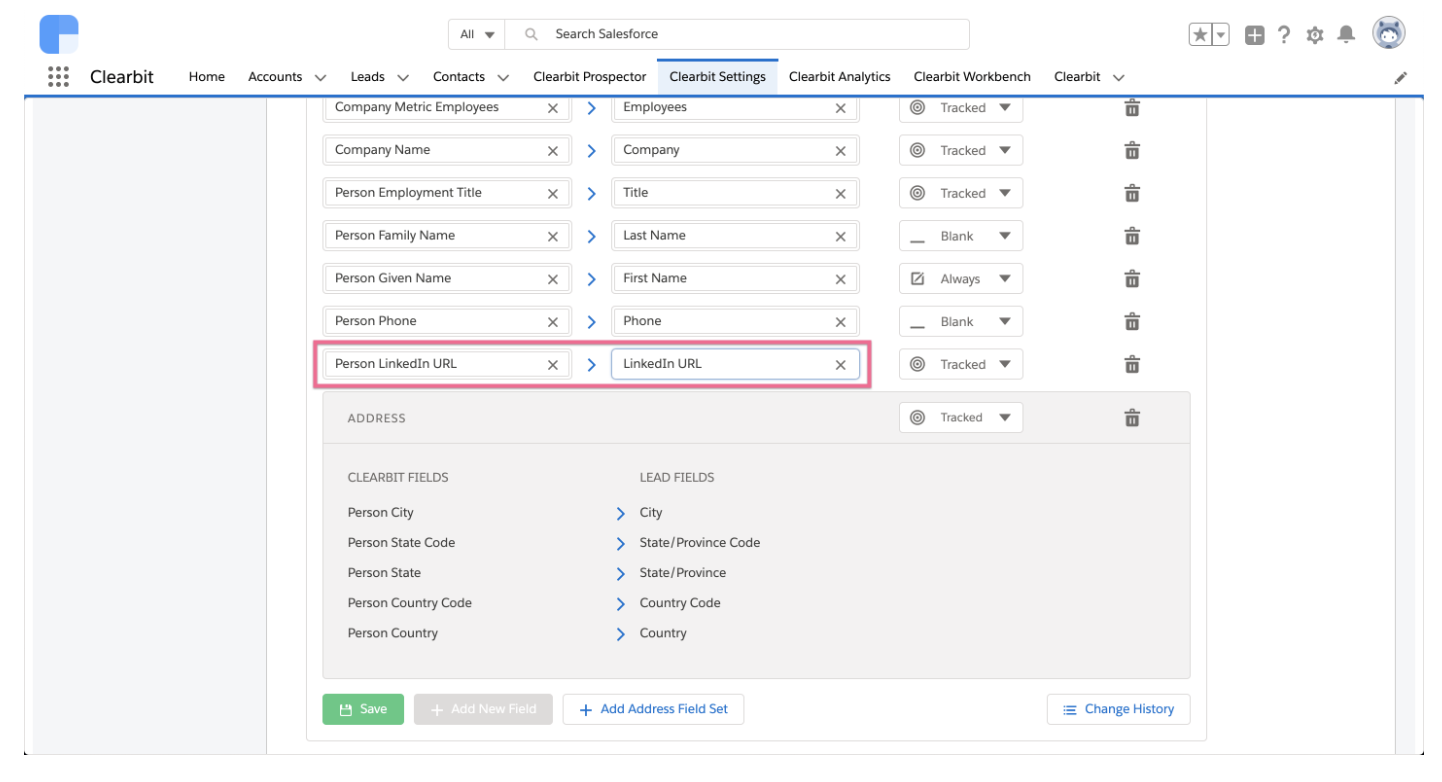Click the Person LinkedIn URL input

447,364
